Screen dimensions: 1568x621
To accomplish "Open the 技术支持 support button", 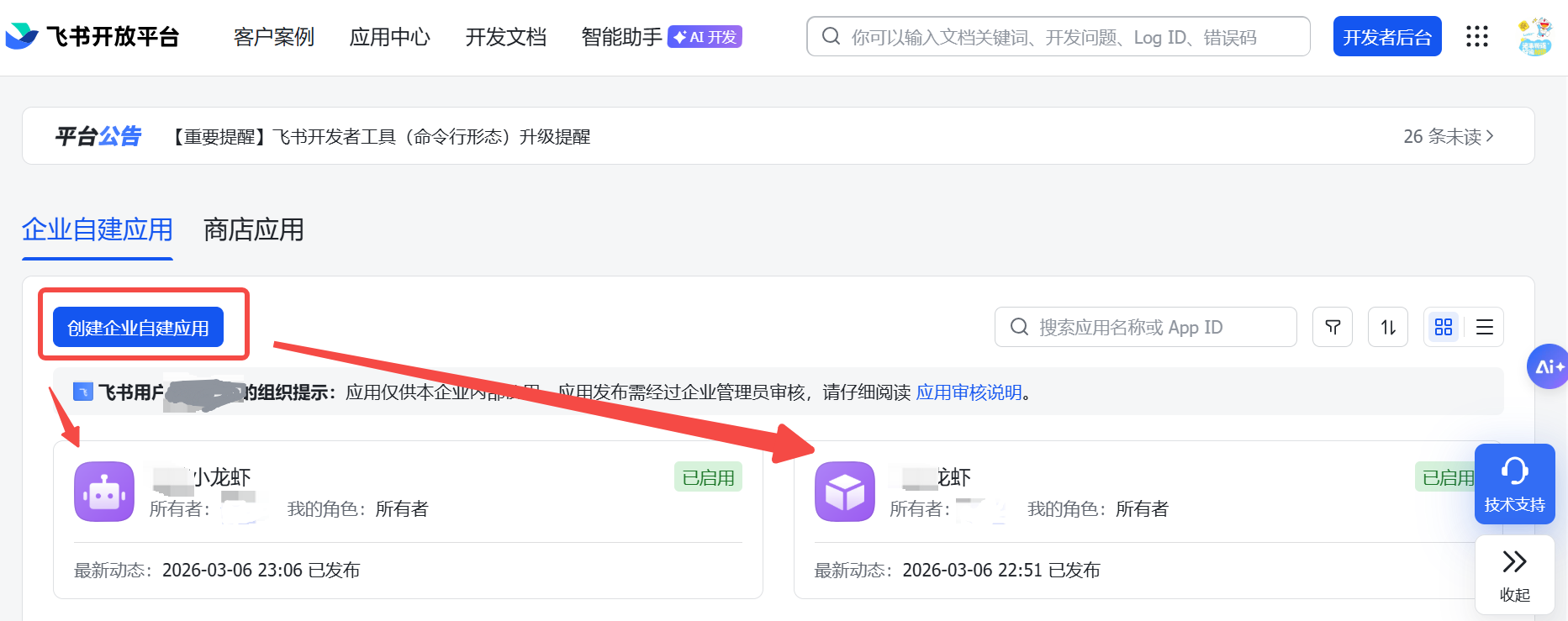I will (1514, 484).
